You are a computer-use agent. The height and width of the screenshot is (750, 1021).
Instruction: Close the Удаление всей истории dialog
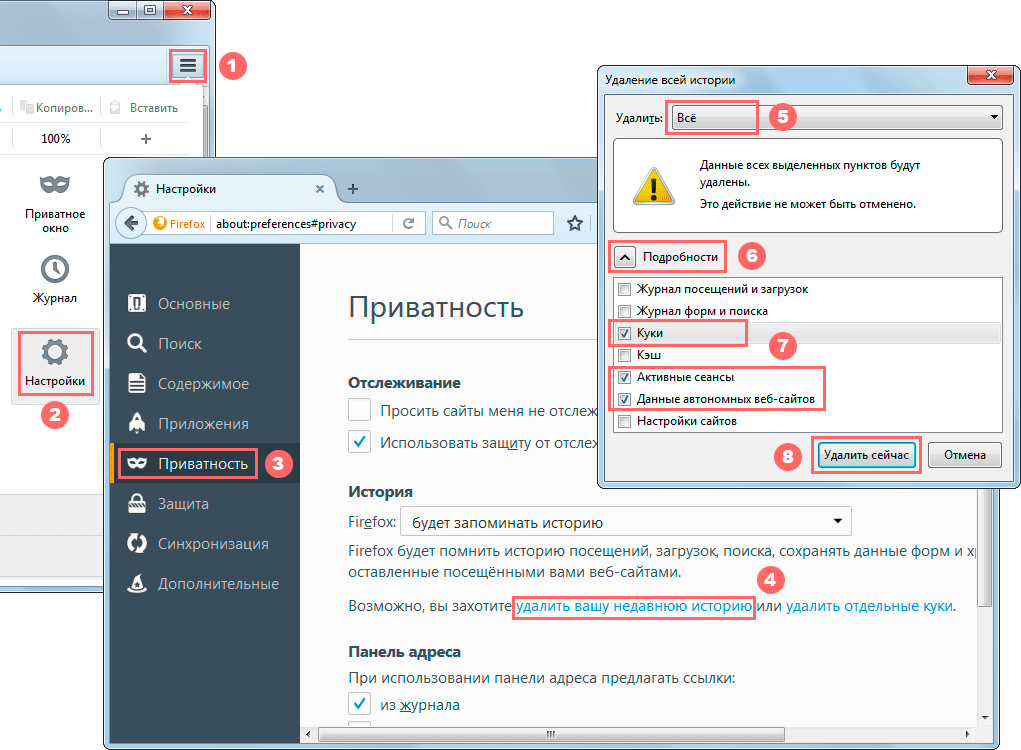990,75
